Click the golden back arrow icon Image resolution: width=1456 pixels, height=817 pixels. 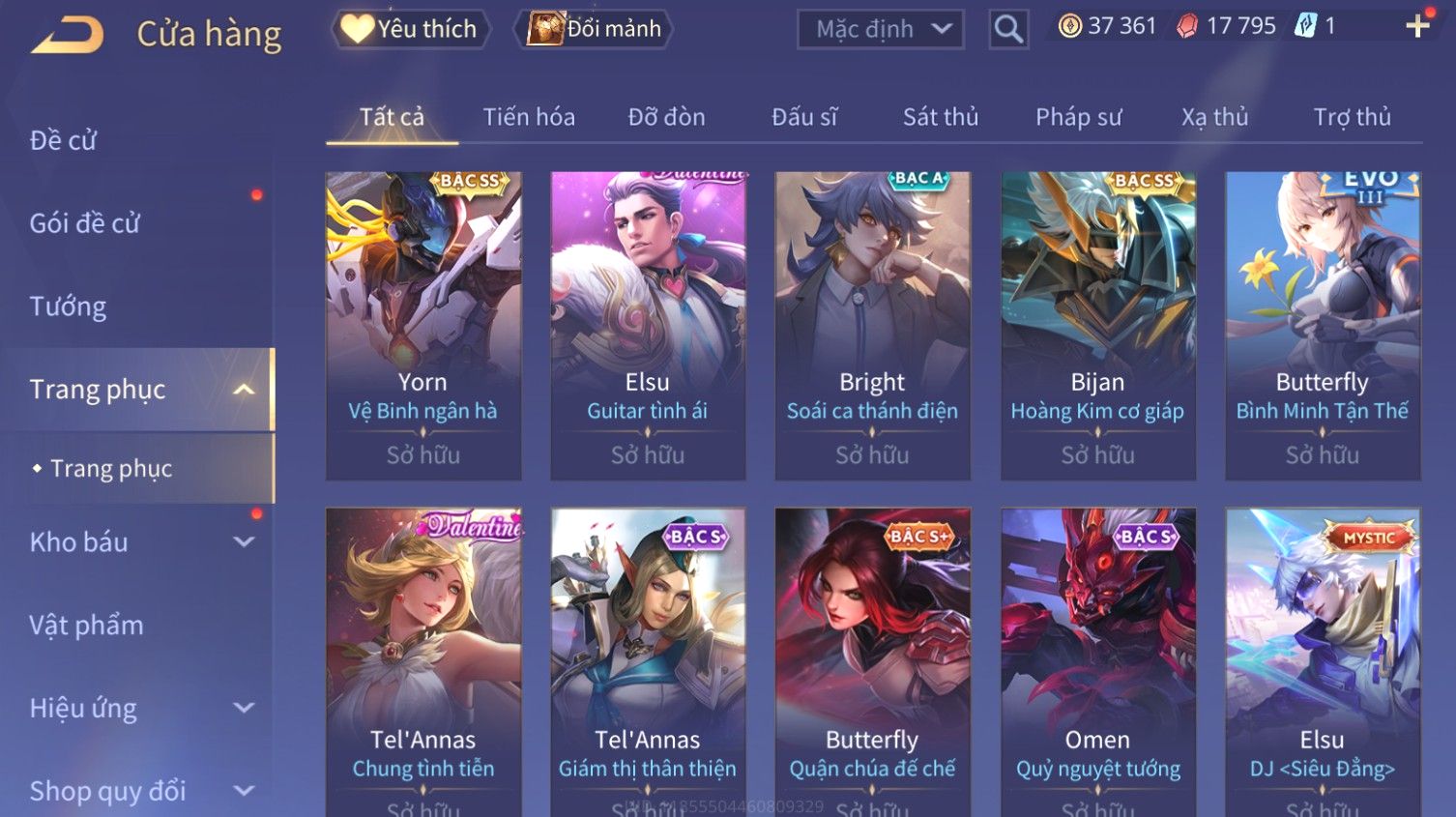tap(67, 35)
